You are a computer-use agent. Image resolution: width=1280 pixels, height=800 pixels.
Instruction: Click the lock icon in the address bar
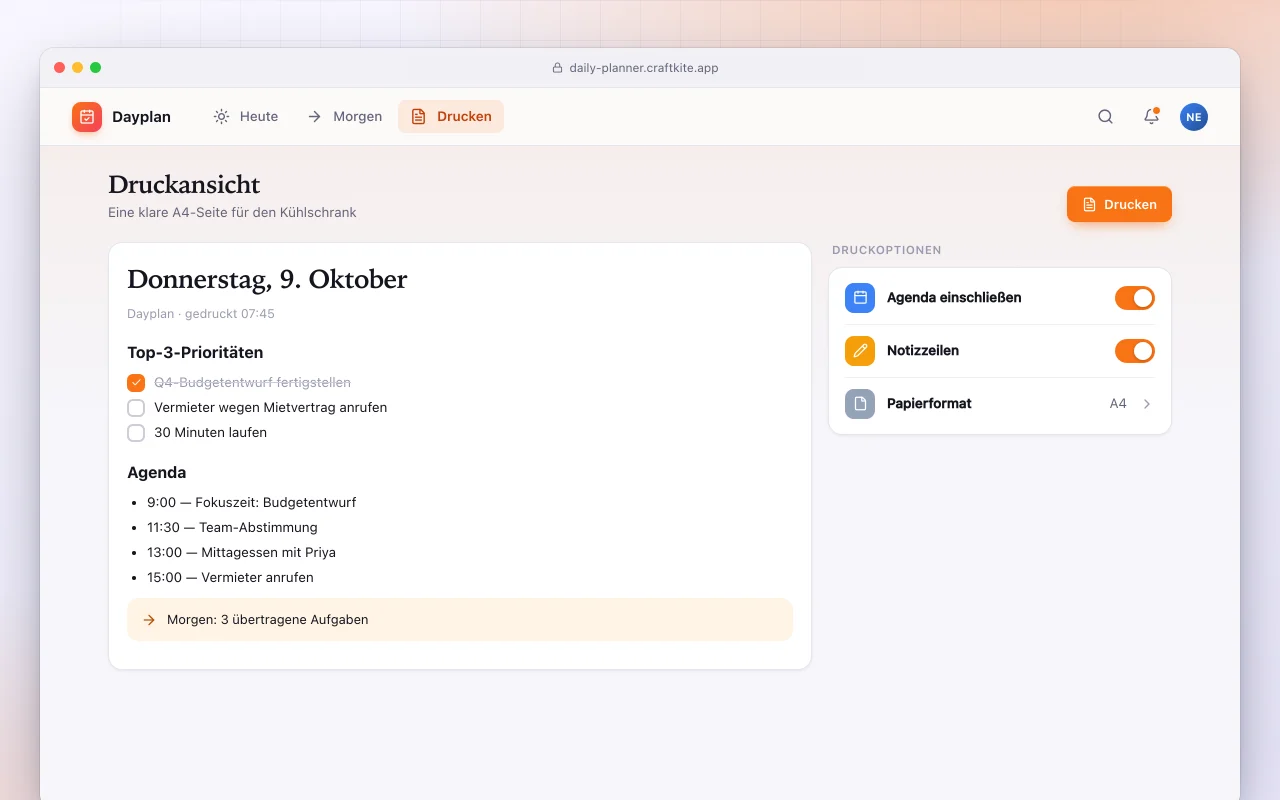558,68
